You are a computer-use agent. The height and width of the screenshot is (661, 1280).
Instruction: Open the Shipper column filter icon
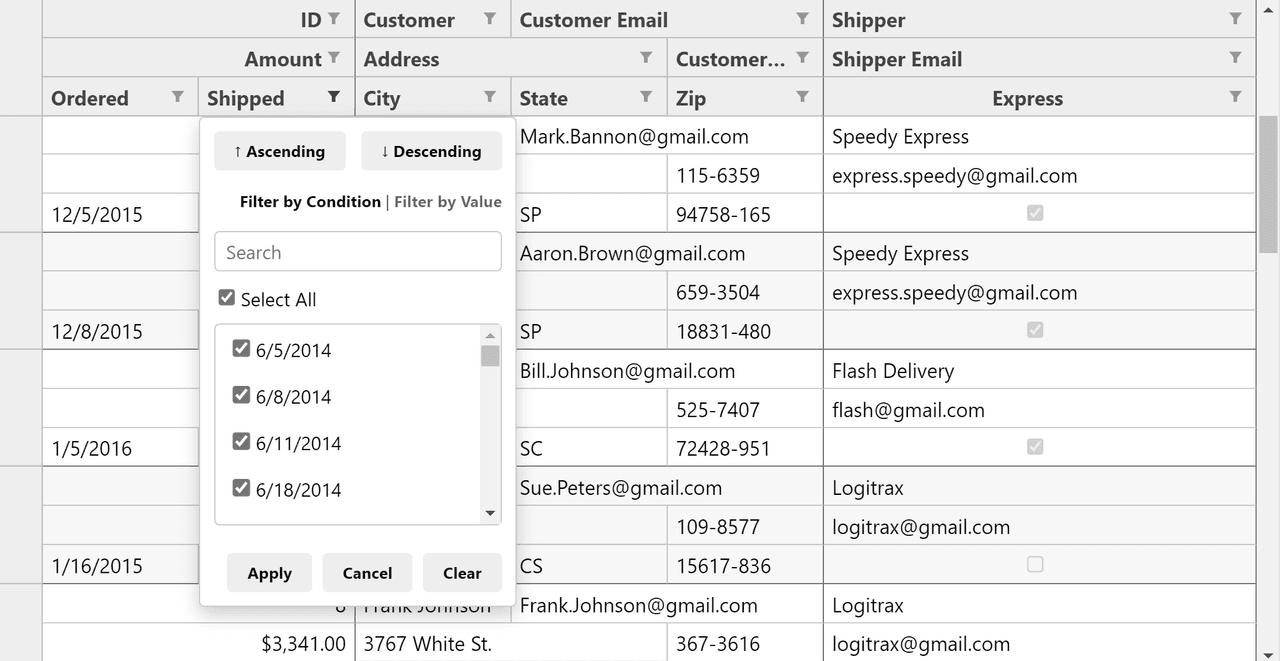pyautogui.click(x=1235, y=19)
